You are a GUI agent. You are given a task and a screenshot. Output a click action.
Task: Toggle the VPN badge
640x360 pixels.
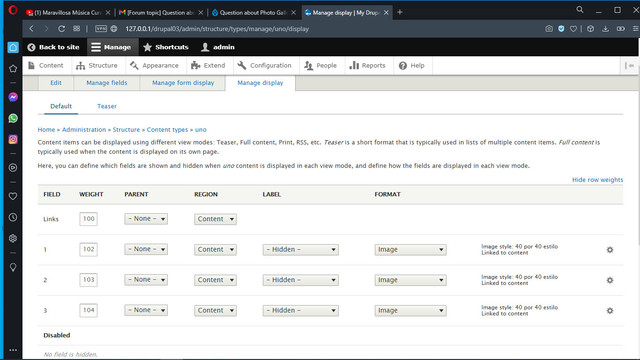pos(101,29)
